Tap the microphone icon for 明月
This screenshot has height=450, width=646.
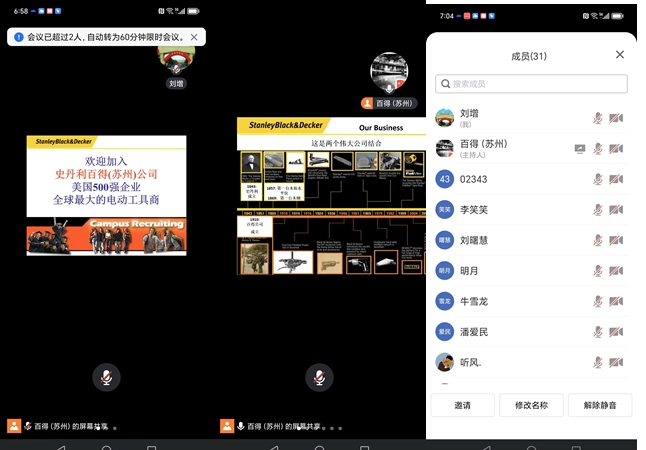(x=598, y=271)
